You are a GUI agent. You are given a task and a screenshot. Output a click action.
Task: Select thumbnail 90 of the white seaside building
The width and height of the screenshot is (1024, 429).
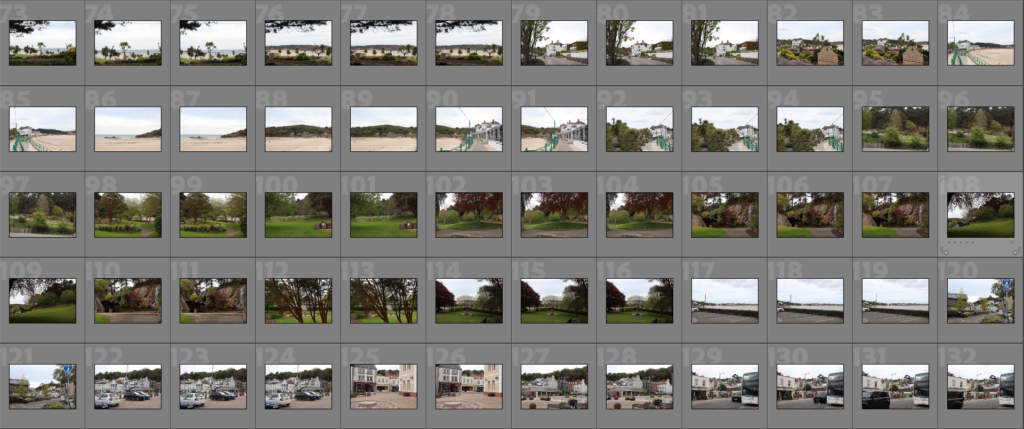[469, 129]
